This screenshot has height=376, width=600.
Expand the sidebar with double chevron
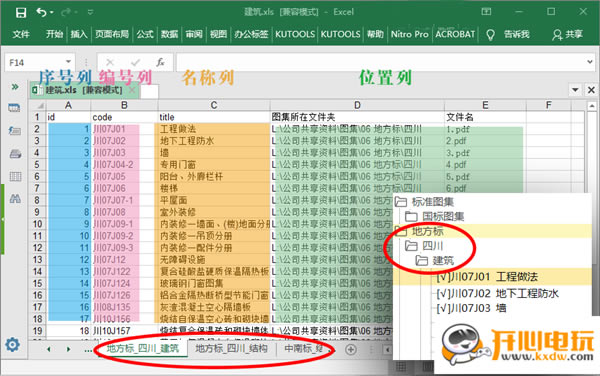(15, 87)
